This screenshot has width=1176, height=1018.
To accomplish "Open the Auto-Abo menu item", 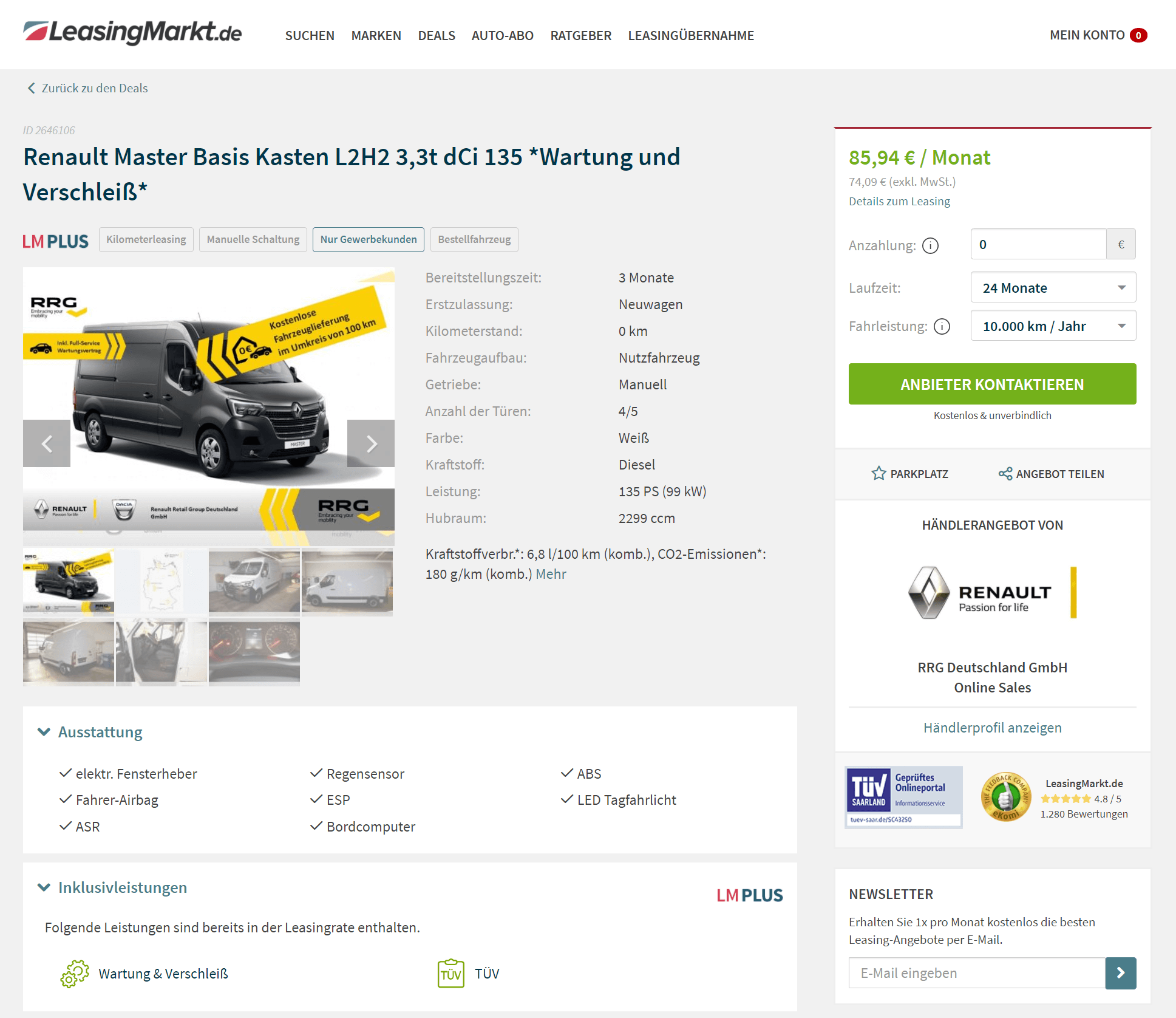I will (502, 35).
